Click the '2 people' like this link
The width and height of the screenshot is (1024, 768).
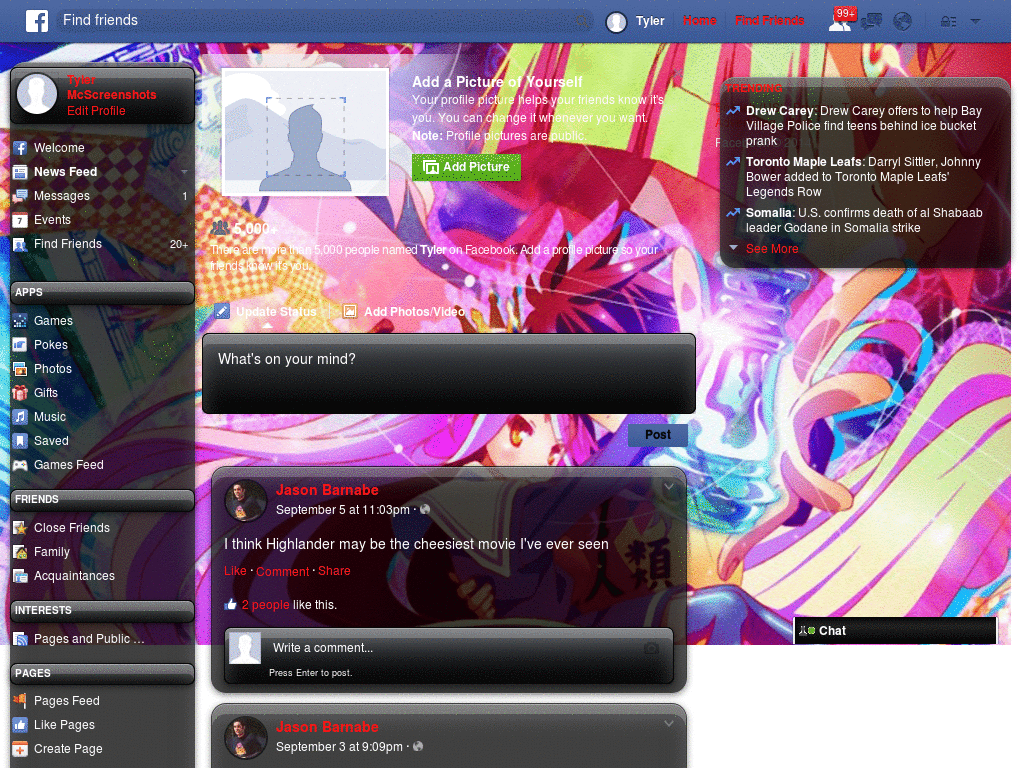click(265, 605)
